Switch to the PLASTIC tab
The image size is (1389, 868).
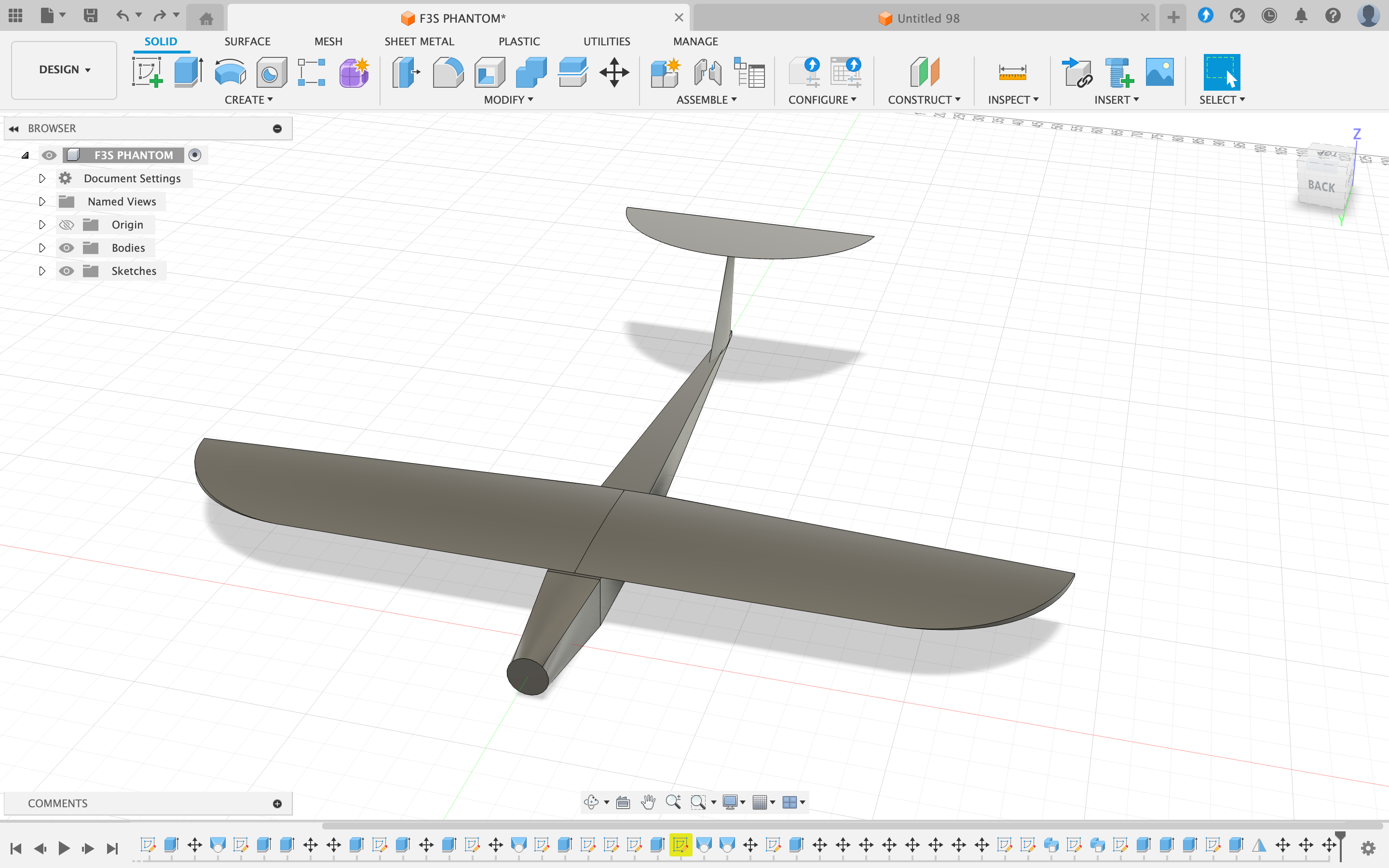pos(519,41)
